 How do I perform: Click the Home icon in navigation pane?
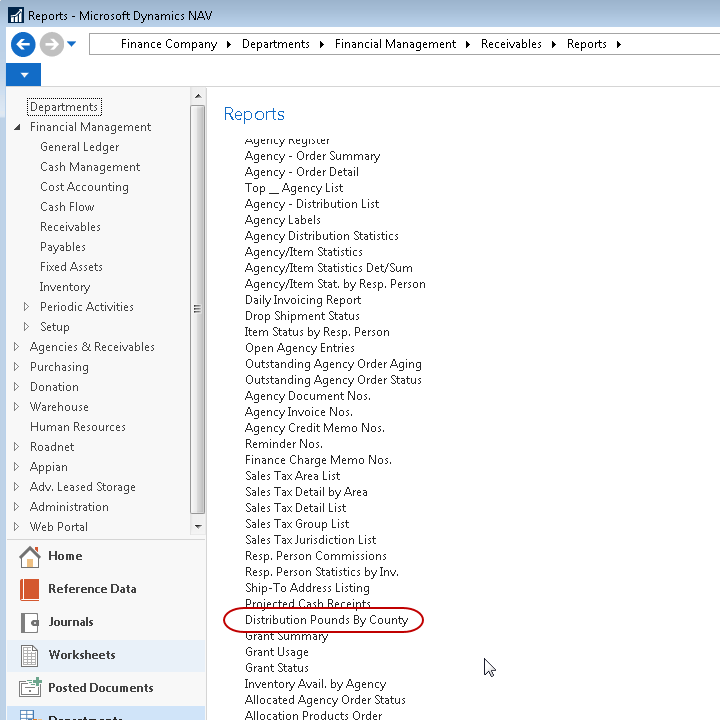click(x=30, y=556)
